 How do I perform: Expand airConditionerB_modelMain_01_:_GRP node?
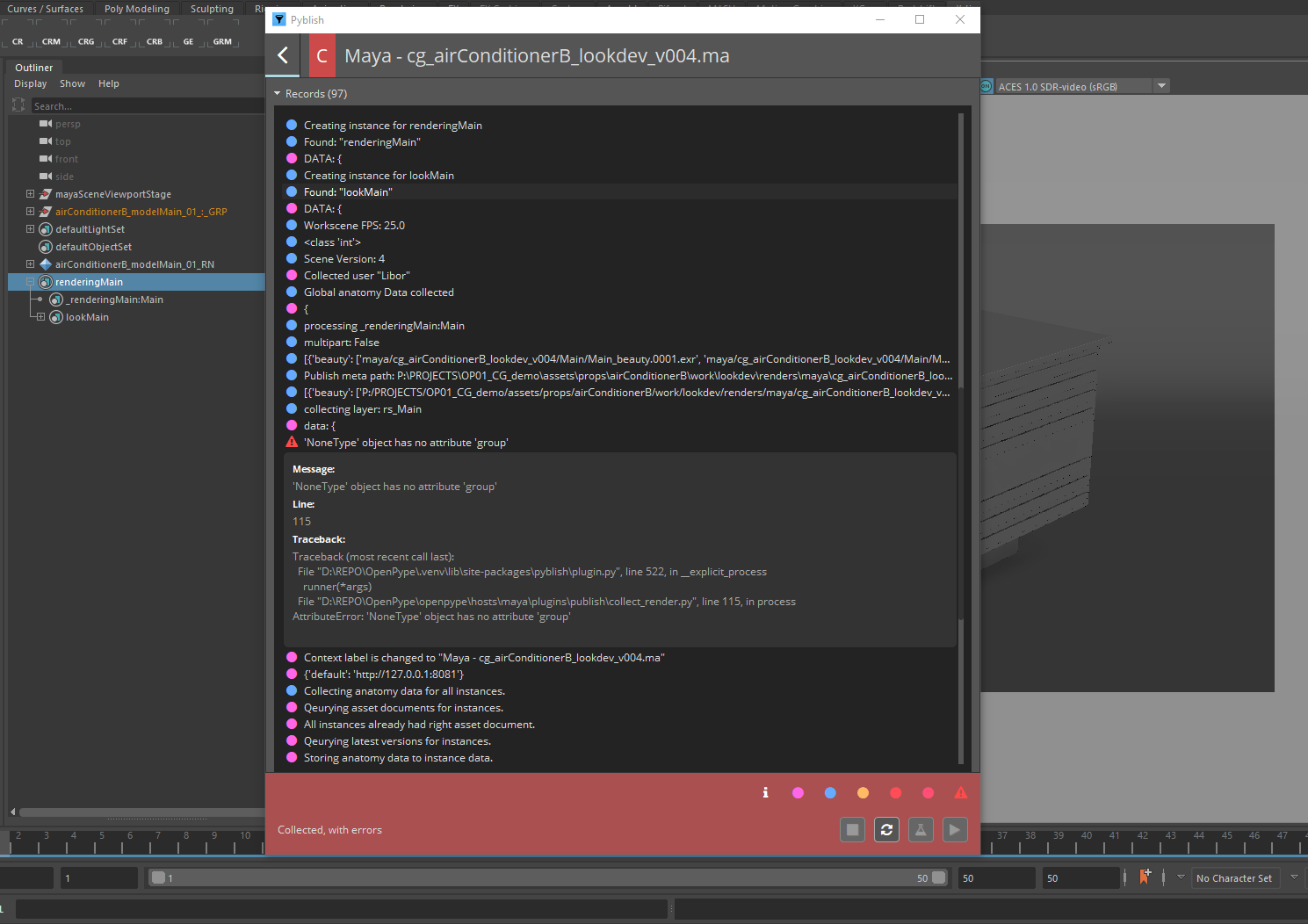pyautogui.click(x=30, y=212)
